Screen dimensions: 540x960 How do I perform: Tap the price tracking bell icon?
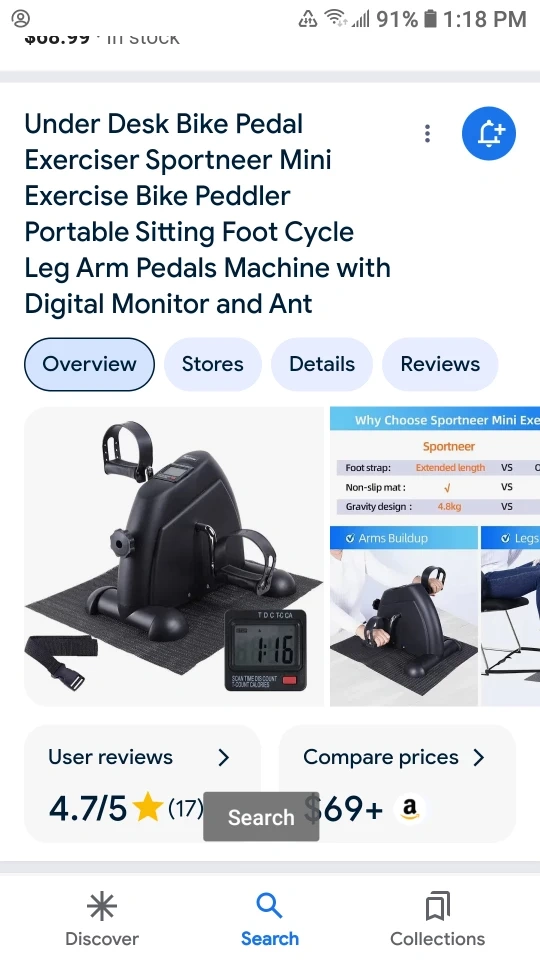(489, 133)
